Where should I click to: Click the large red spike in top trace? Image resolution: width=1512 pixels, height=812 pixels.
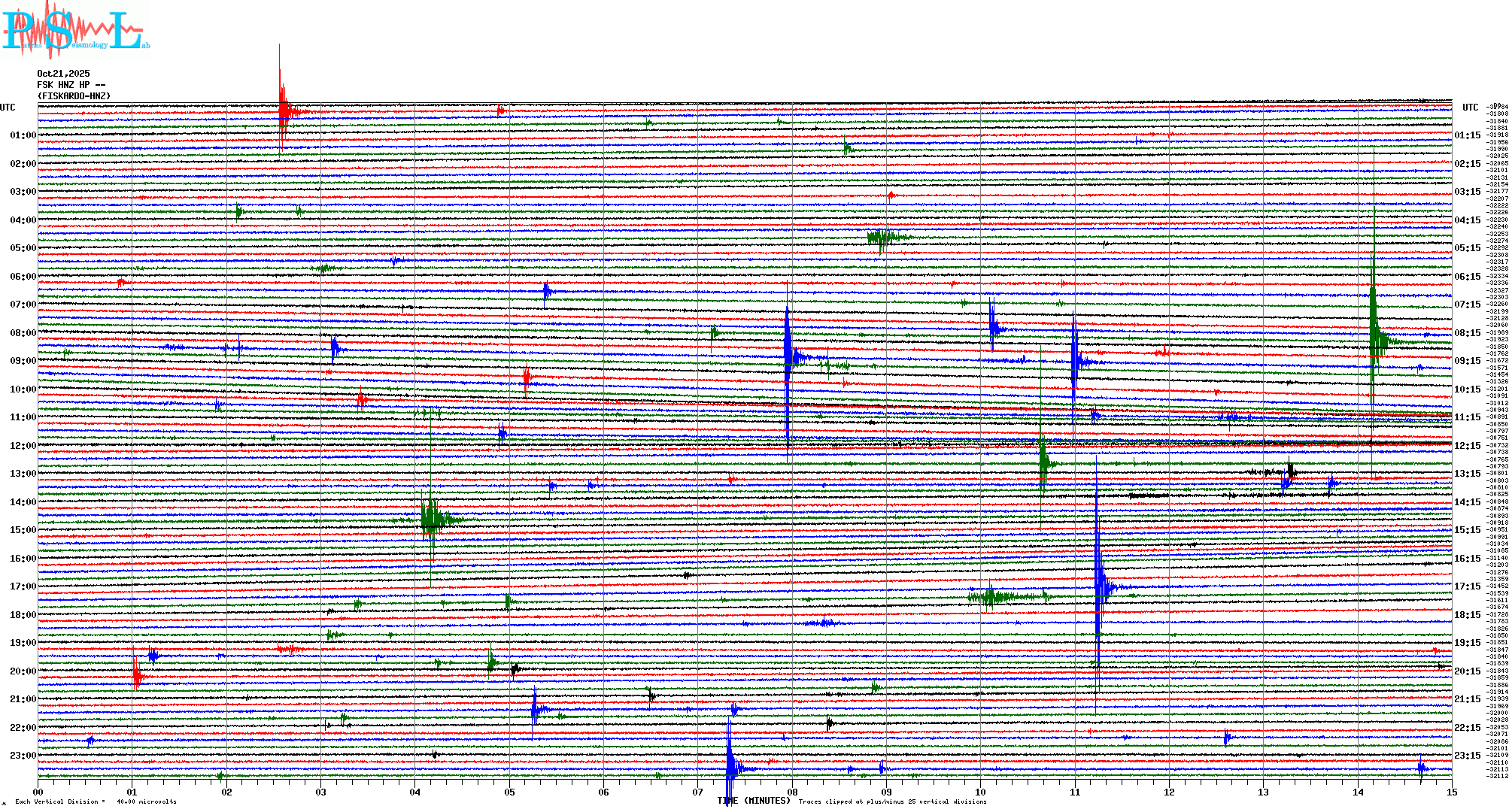[282, 109]
